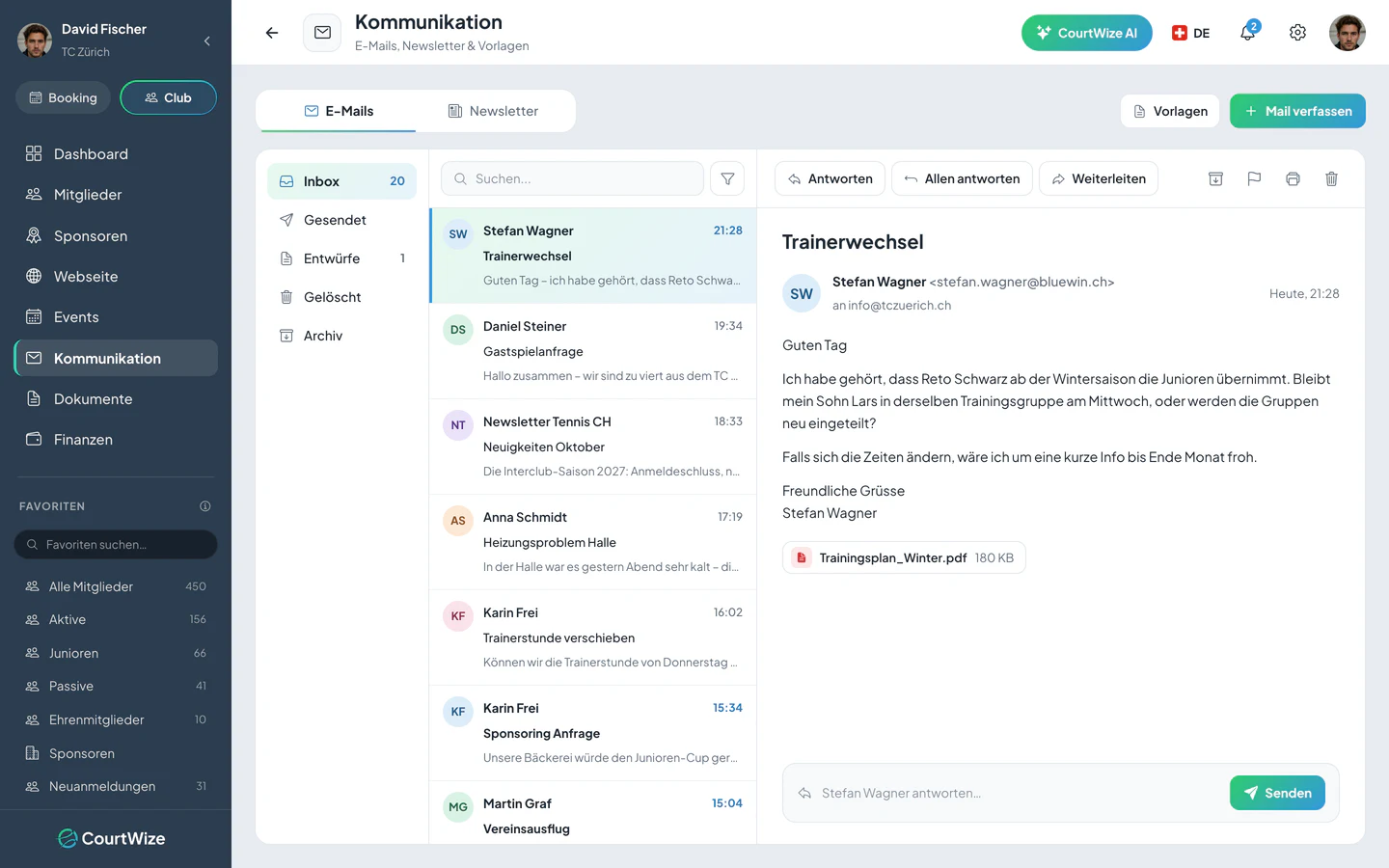The image size is (1389, 868).
Task: Launch CourtWize AI assistant
Action: [x=1086, y=33]
